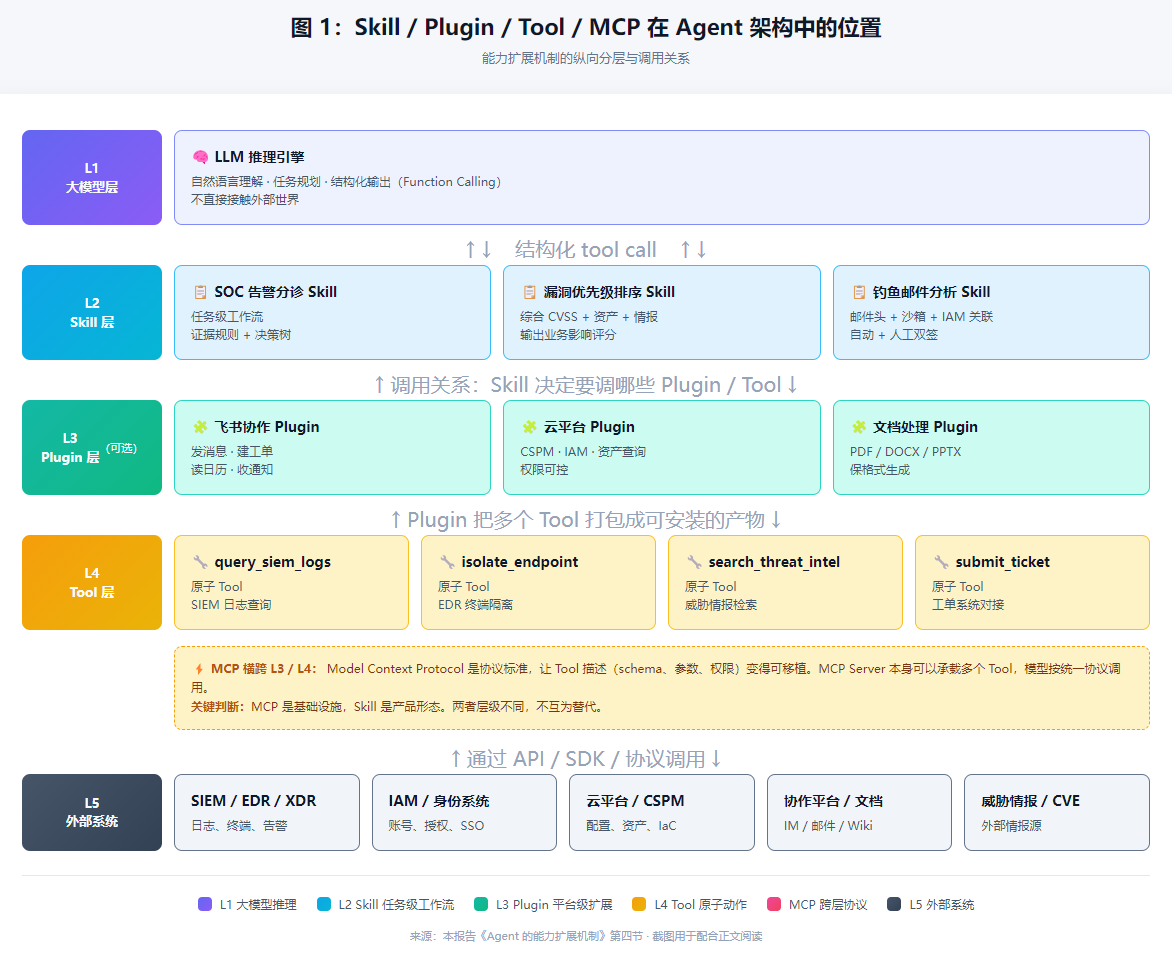Viewport: 1172px width, 968px height.
Task: Click the 漏洞优先级排序 Skill title
Action: point(609,292)
